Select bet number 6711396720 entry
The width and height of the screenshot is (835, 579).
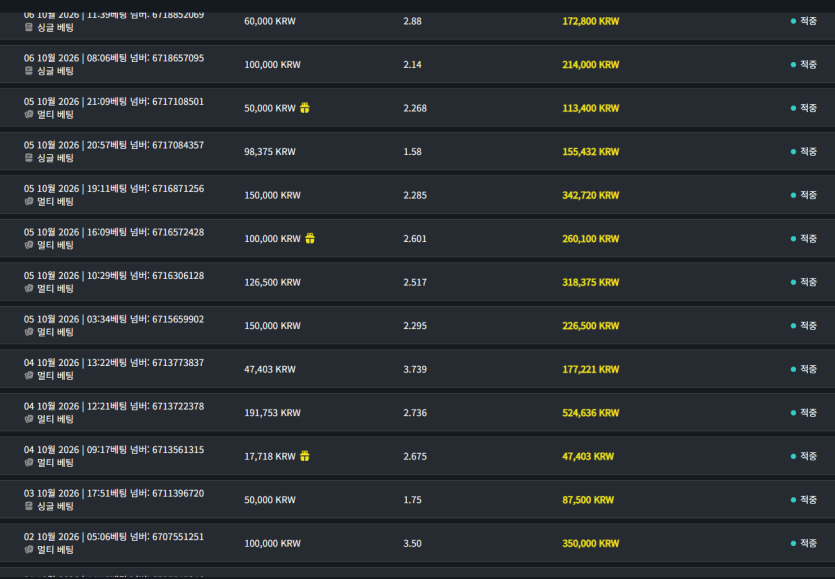pyautogui.click(x=418, y=500)
